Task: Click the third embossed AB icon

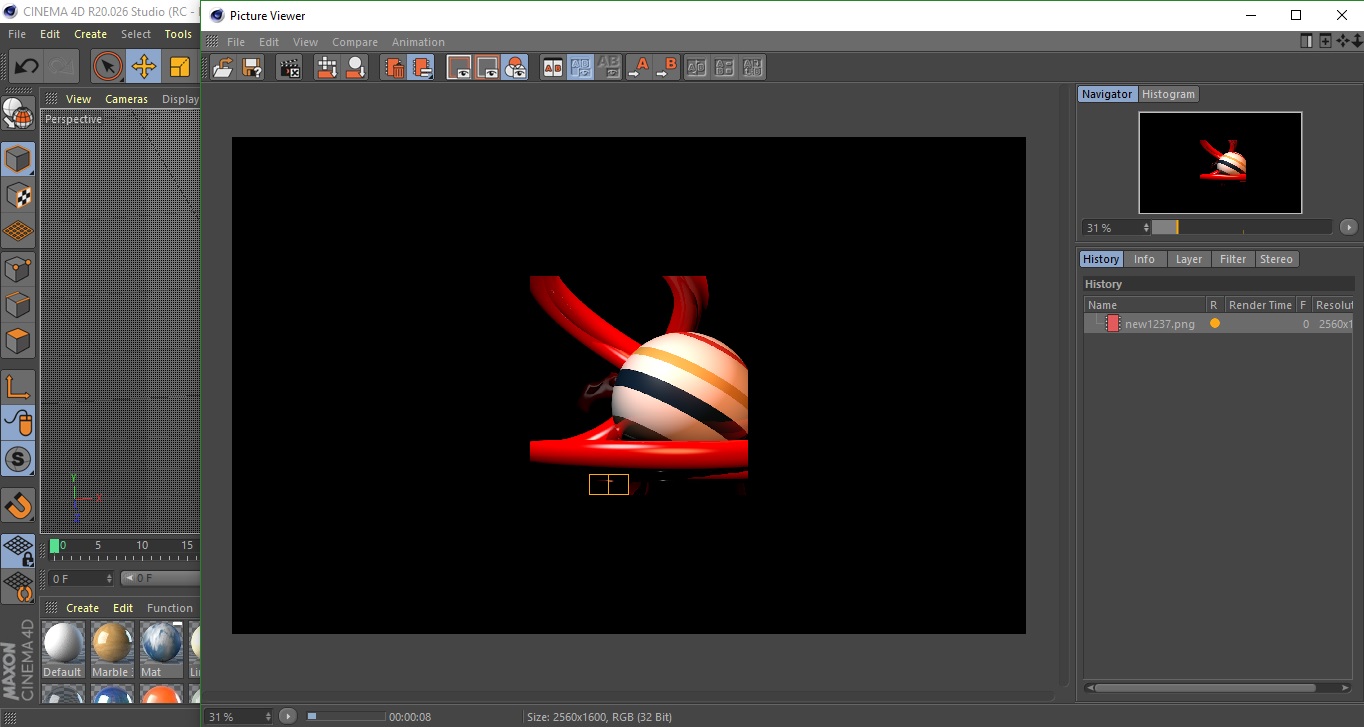Action: pos(753,68)
